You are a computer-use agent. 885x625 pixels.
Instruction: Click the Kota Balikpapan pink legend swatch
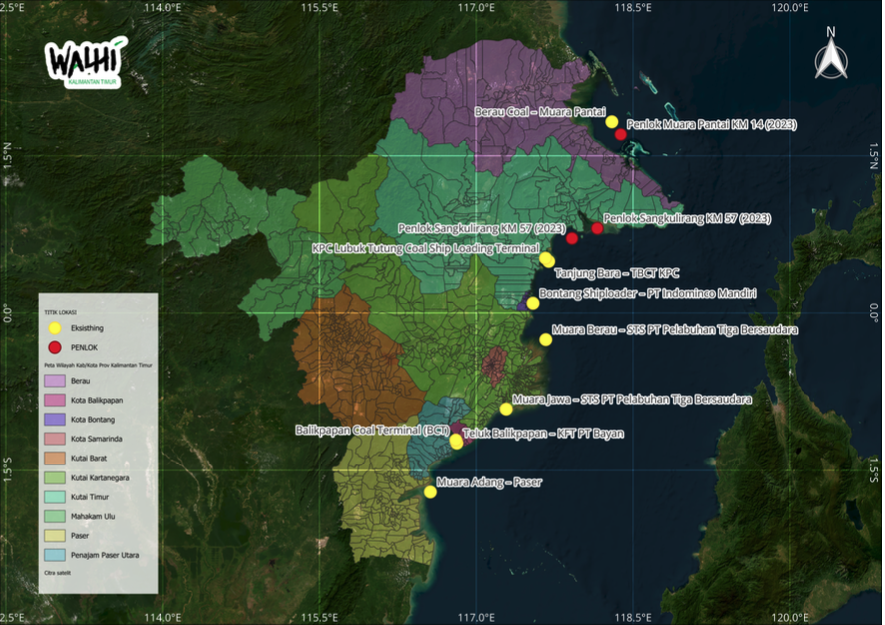click(55, 400)
